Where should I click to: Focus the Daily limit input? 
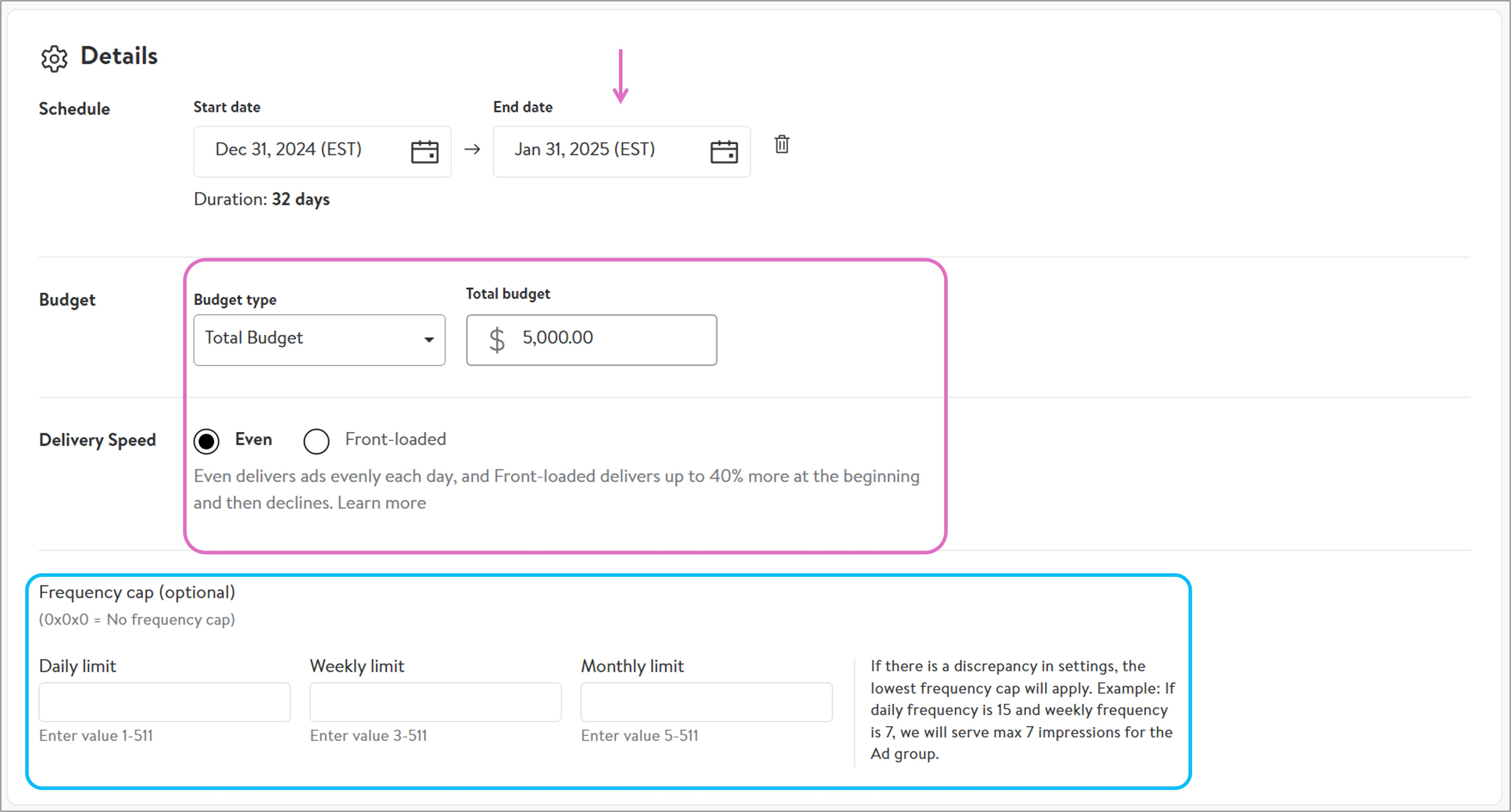164,702
